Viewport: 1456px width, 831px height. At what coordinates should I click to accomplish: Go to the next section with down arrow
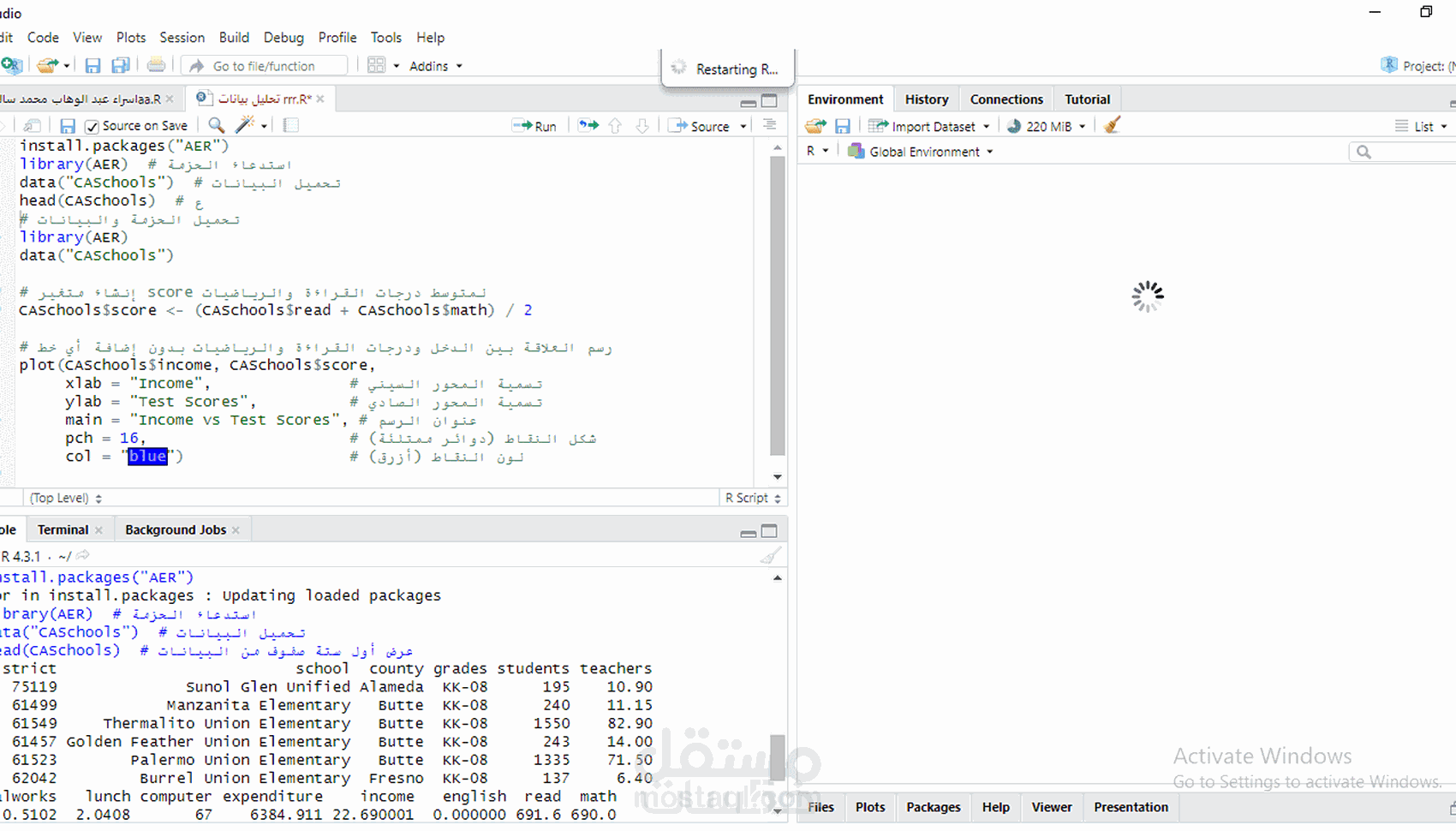(641, 126)
